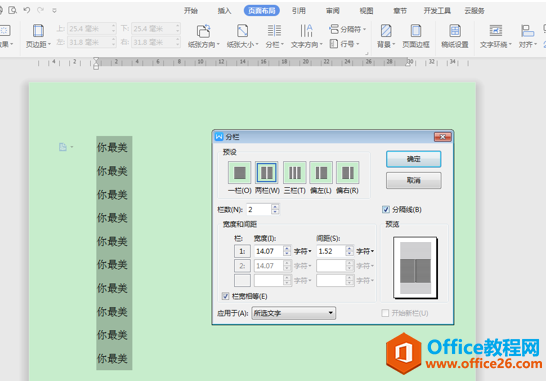
Task: Open the 页边距 page margins tool
Action: 38,36
